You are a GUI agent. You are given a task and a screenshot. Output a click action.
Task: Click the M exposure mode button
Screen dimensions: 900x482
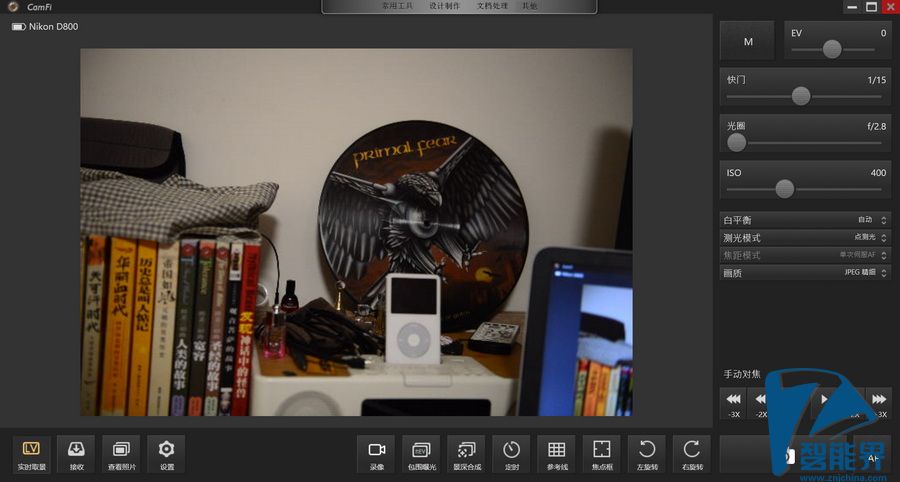pyautogui.click(x=747, y=41)
